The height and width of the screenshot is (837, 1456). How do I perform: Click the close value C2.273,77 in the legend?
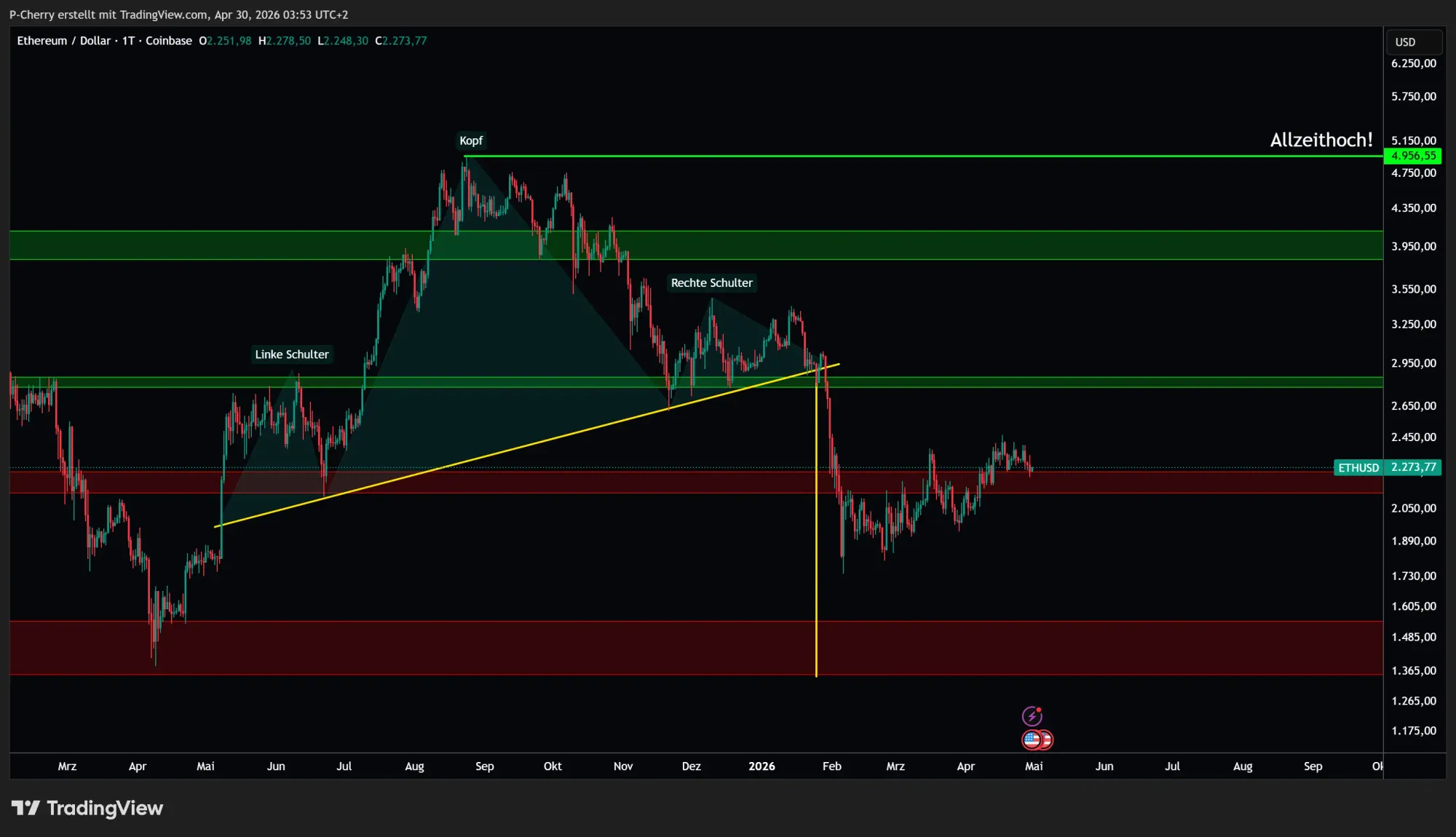point(402,41)
